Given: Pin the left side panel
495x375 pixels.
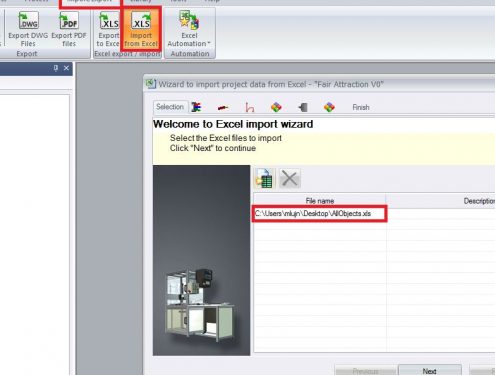Looking at the screenshot, I should point(56,68).
